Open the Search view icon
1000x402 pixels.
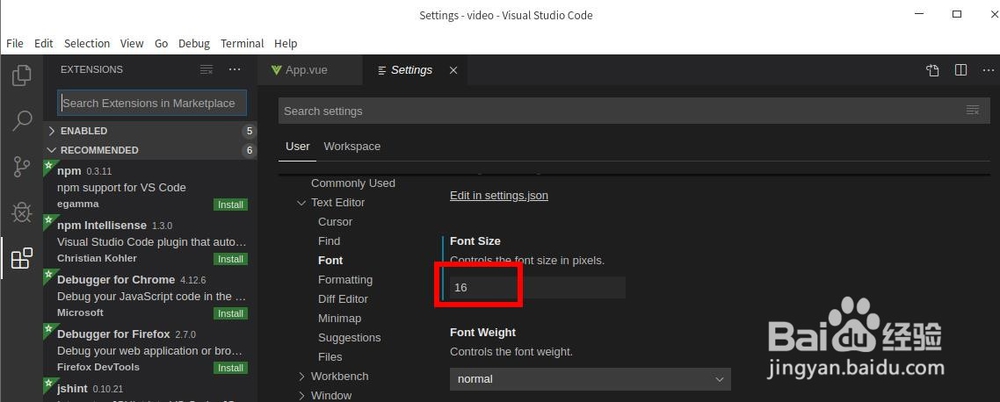click(21, 121)
